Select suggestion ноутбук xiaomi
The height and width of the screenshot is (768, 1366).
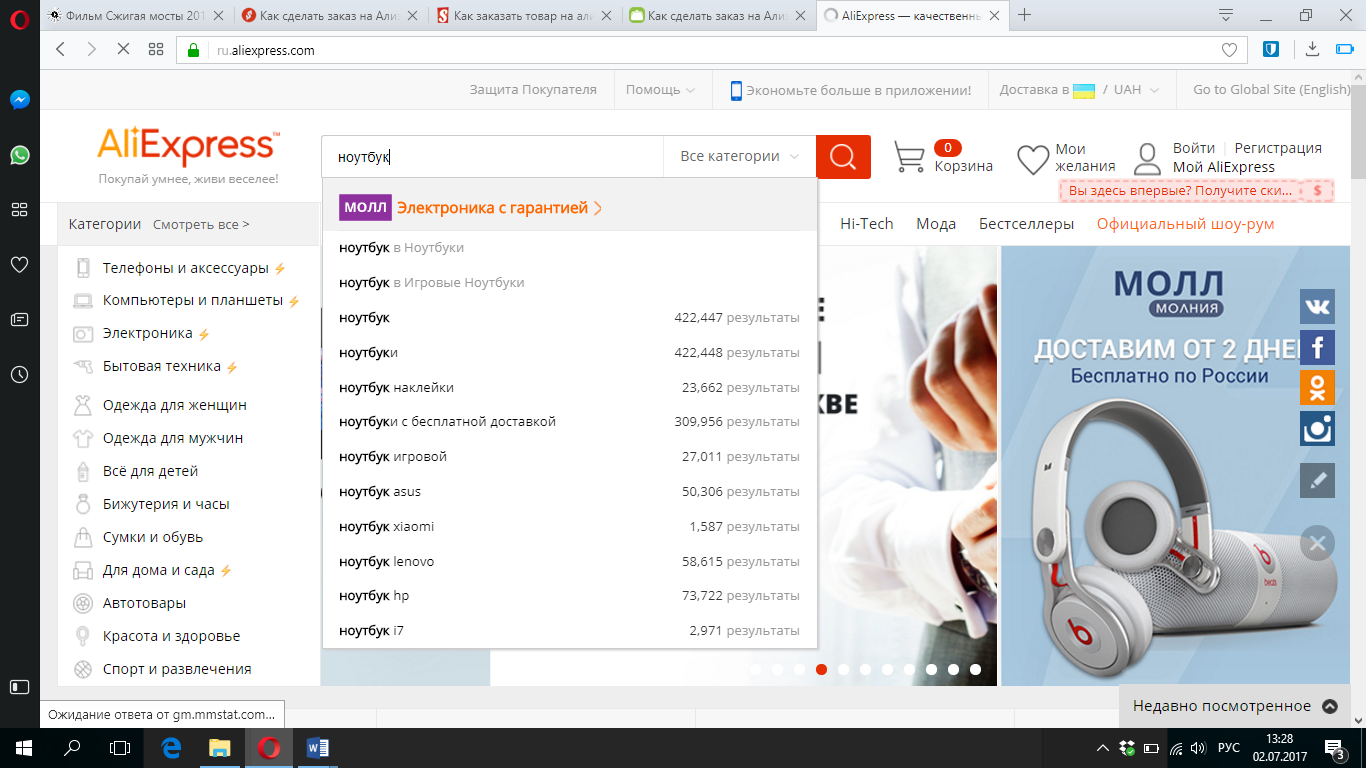tap(570, 526)
